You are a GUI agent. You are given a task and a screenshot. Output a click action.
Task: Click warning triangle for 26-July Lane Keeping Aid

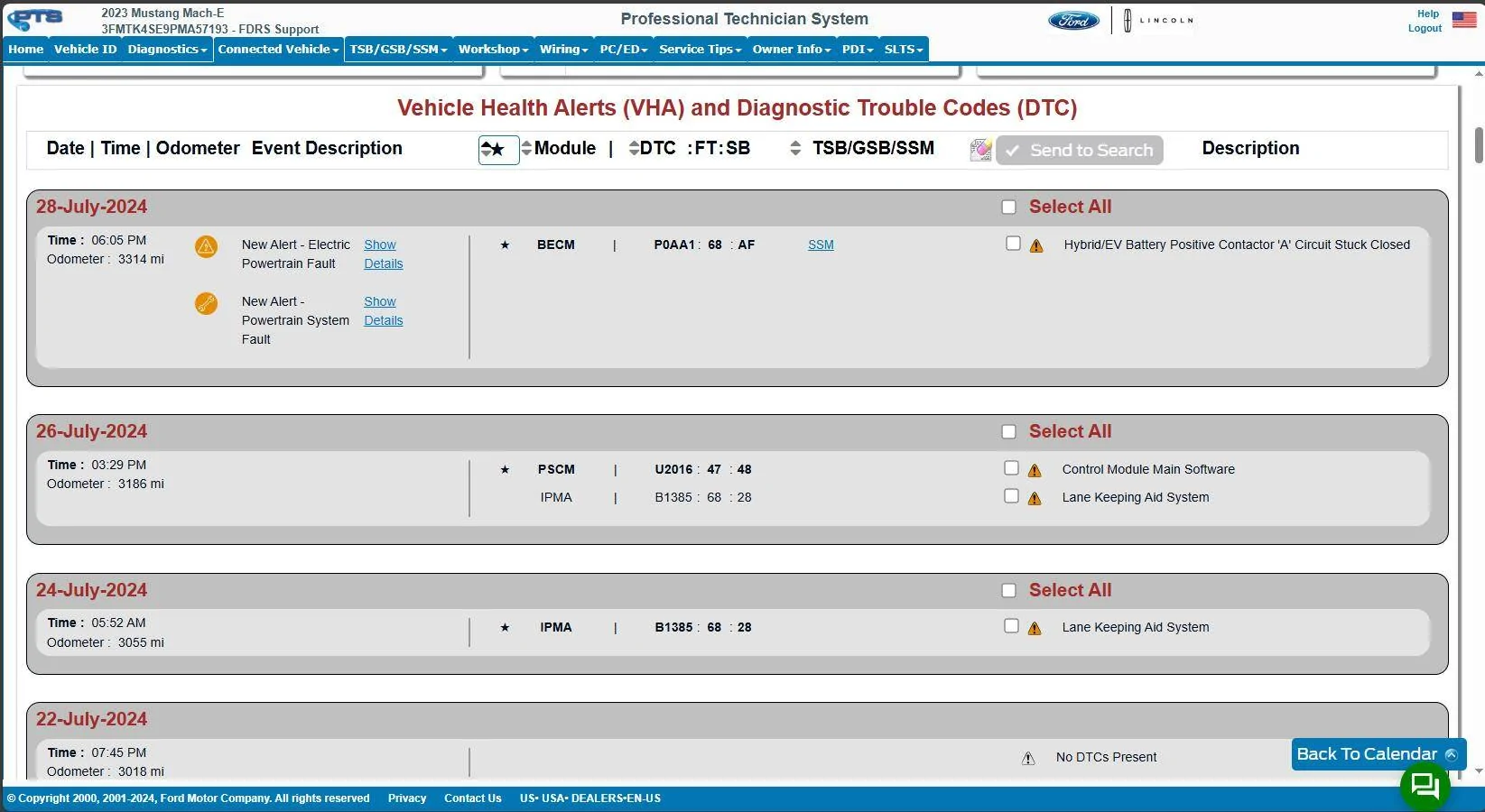(x=1035, y=498)
